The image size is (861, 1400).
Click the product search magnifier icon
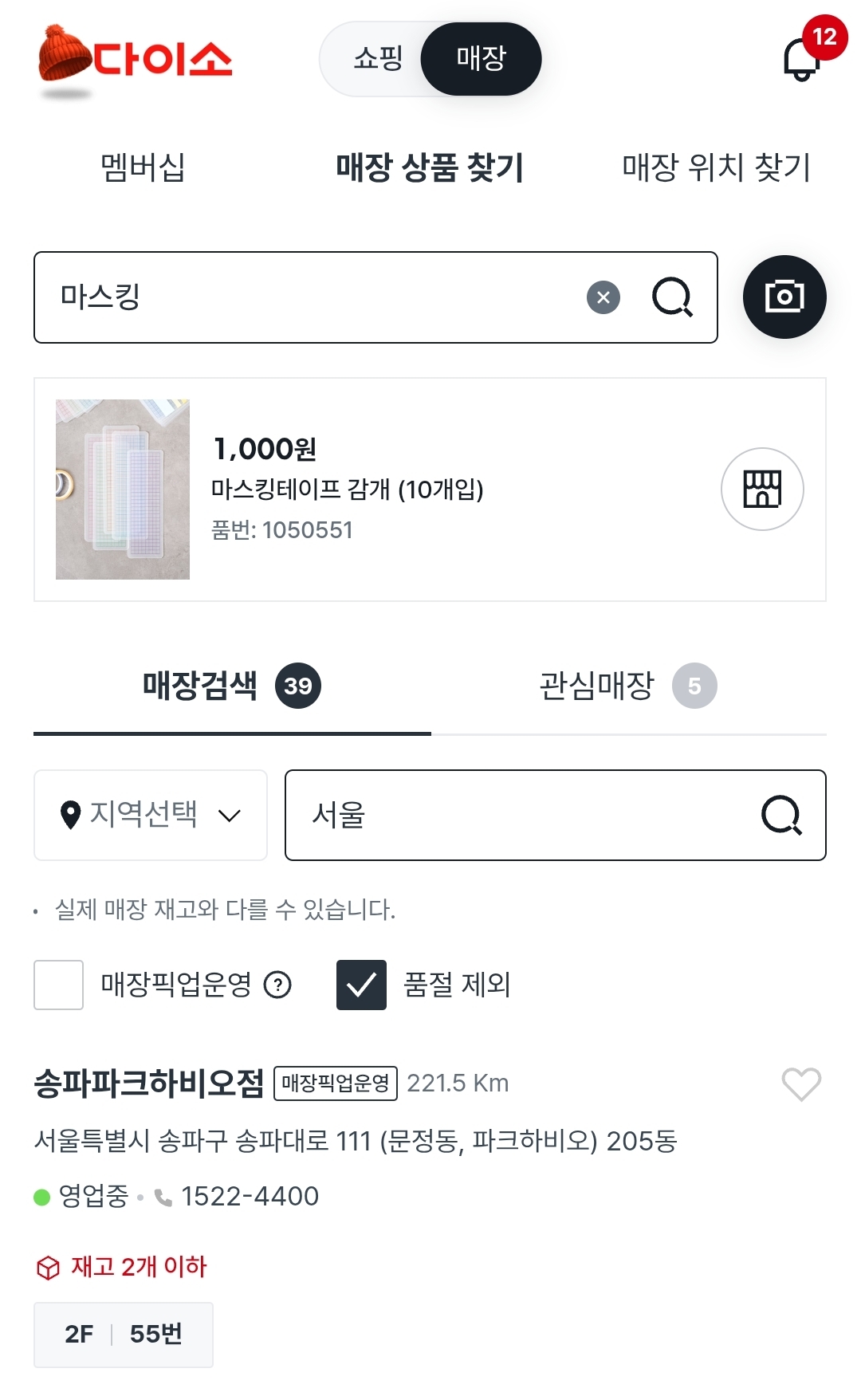(x=672, y=297)
